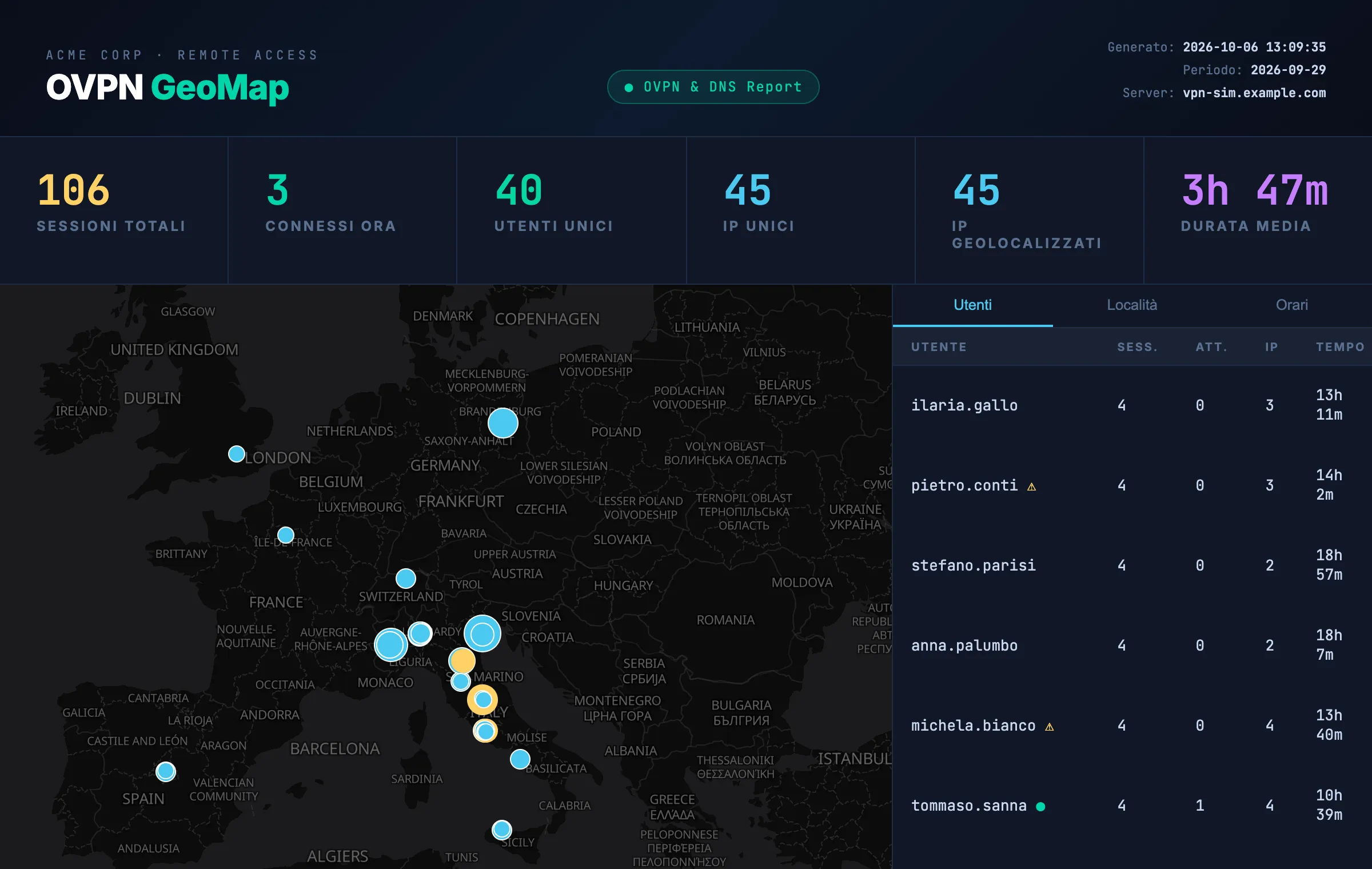Image resolution: width=1372 pixels, height=869 pixels.
Task: Click the 3h 47m Durata Media card
Action: coord(1258,210)
